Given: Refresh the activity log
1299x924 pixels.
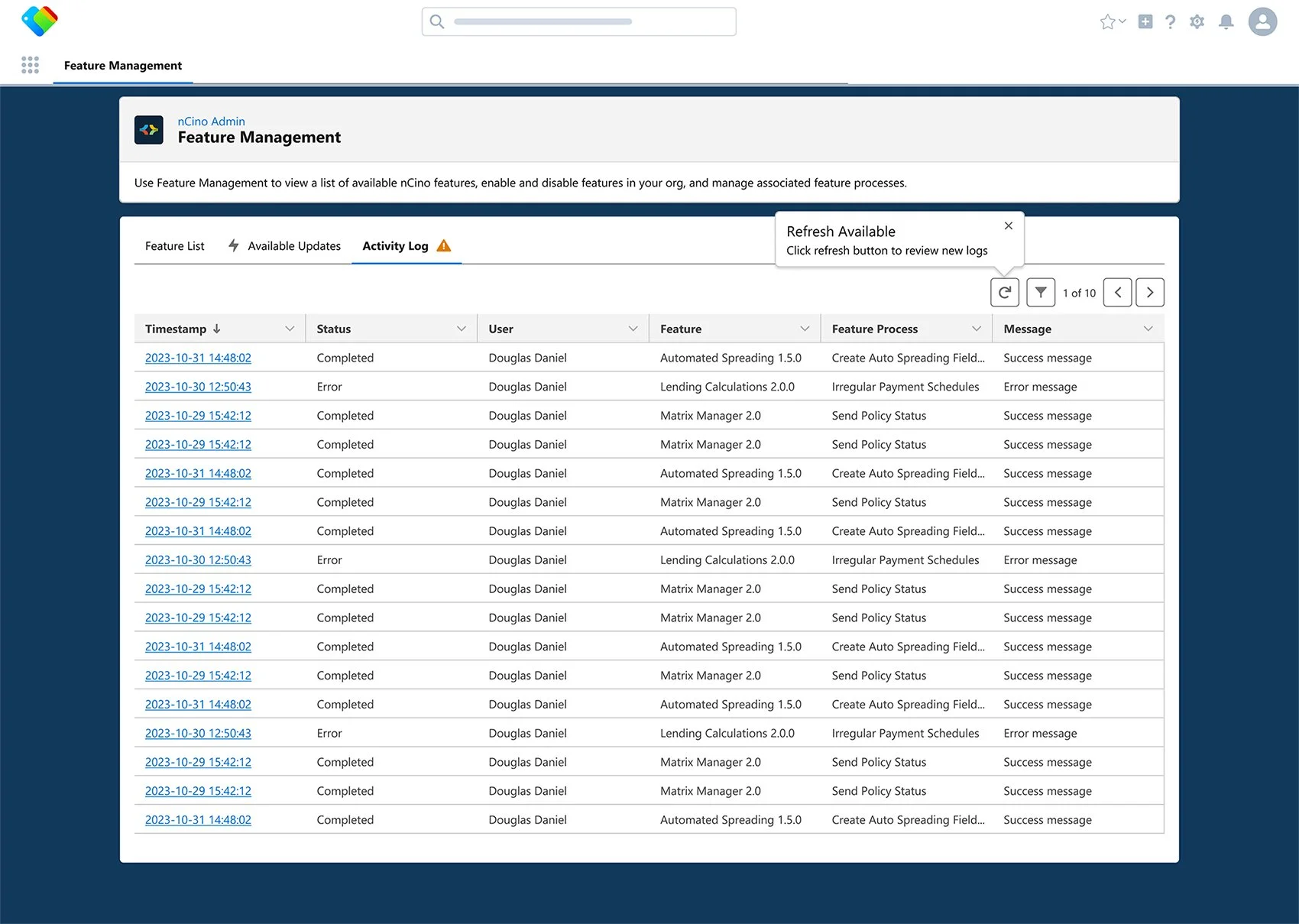Looking at the screenshot, I should coord(1005,293).
